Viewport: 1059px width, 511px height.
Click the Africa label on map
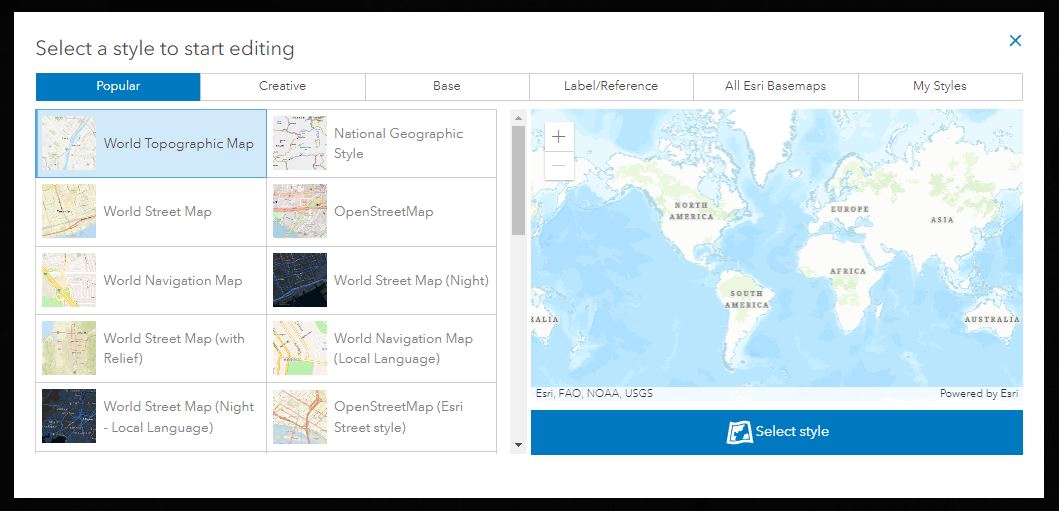[x=848, y=271]
